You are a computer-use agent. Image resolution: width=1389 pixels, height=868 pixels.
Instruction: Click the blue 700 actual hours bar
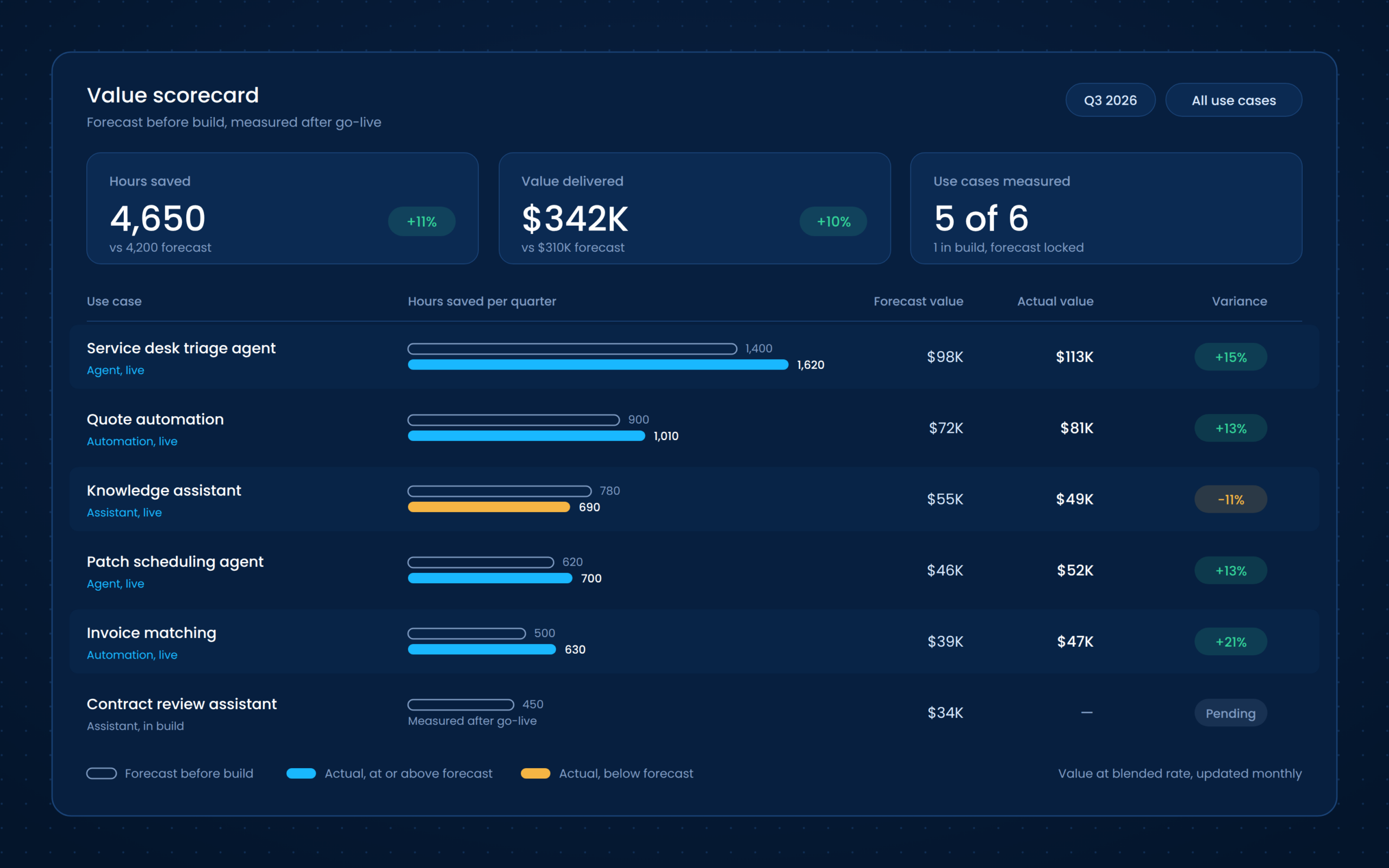point(490,578)
